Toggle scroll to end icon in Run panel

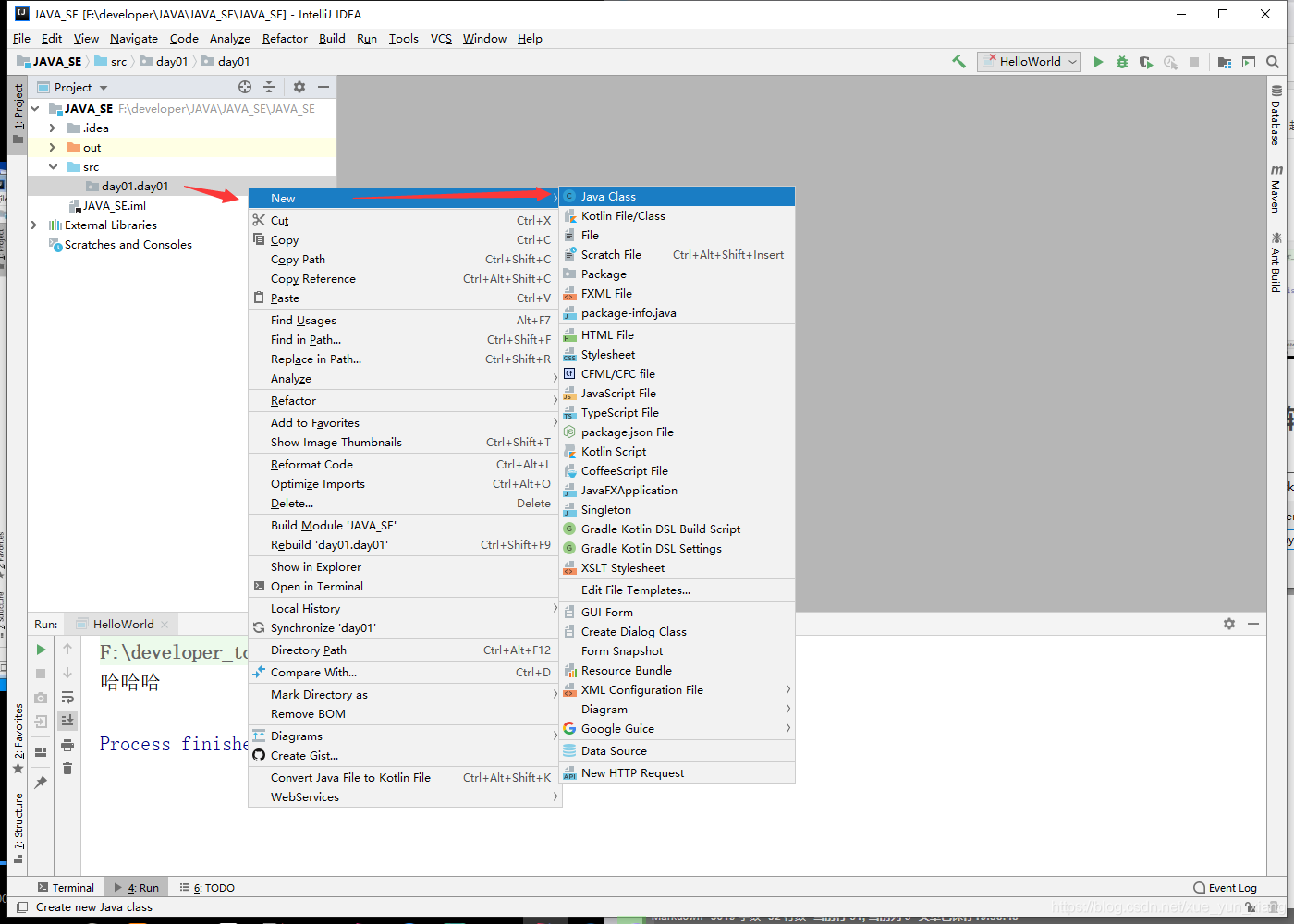(x=67, y=720)
